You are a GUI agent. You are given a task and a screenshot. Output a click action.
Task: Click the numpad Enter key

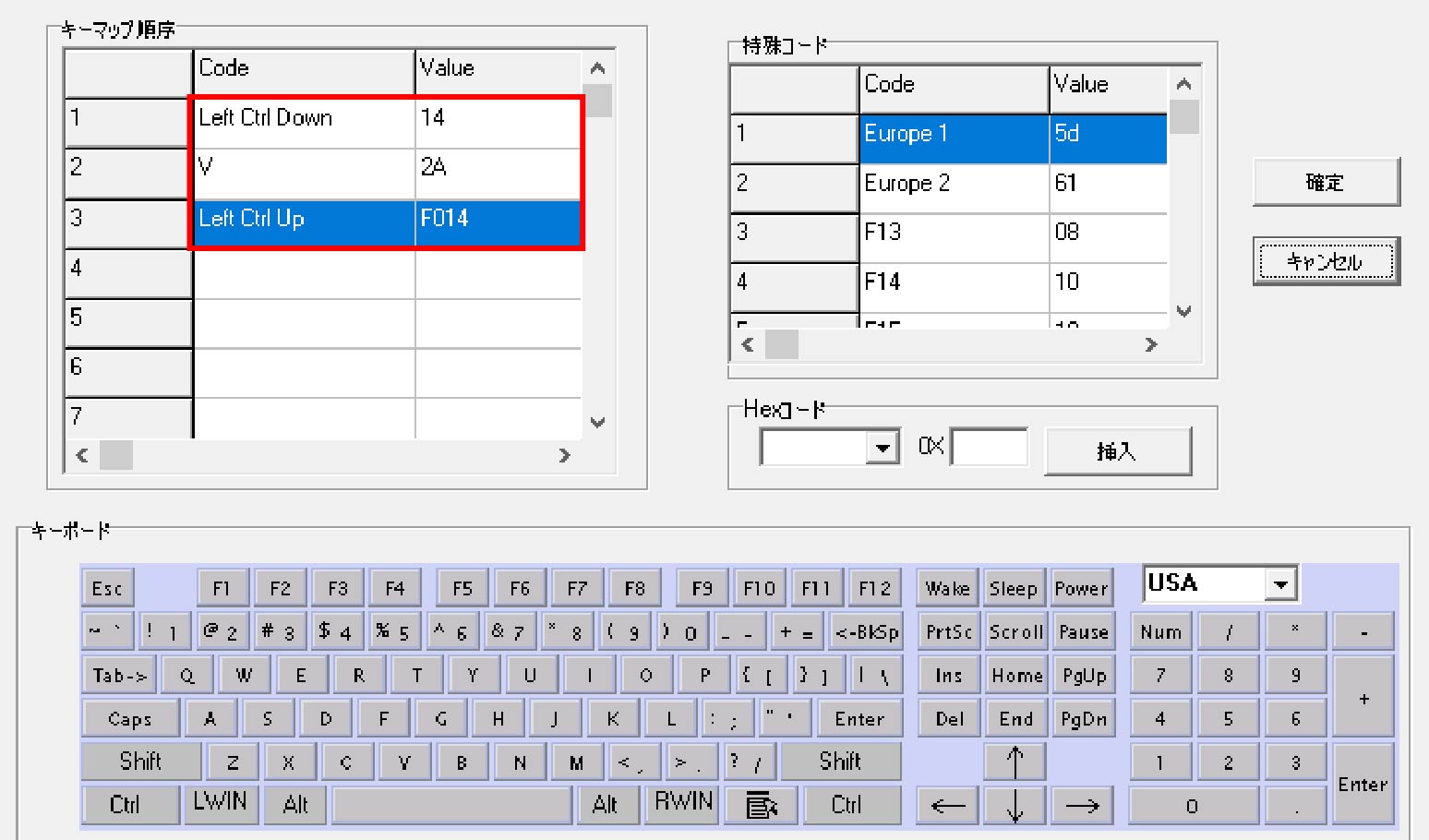pyautogui.click(x=1363, y=784)
